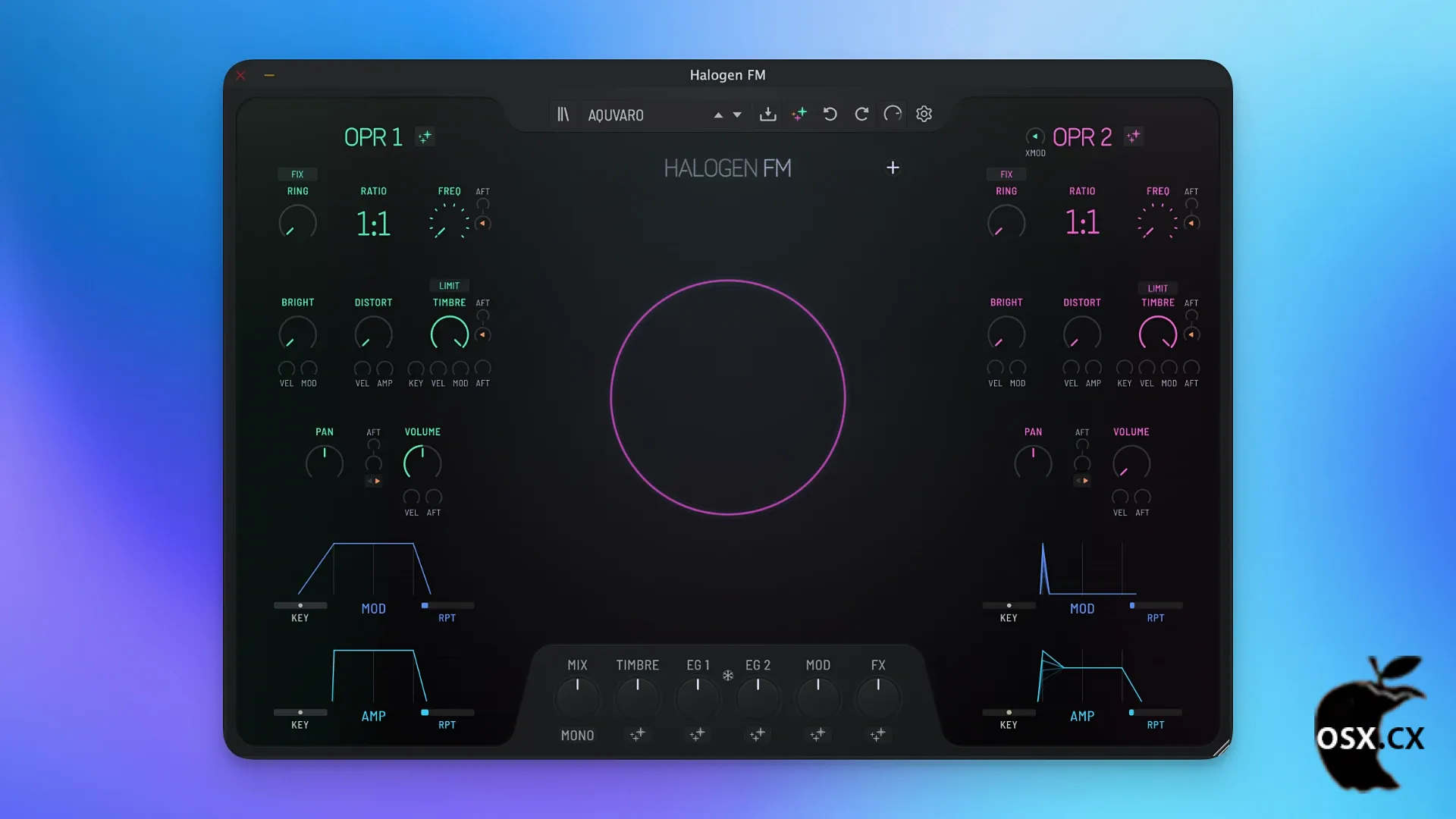Click the MIX macro knob
The width and height of the screenshot is (1456, 819).
pyautogui.click(x=577, y=697)
